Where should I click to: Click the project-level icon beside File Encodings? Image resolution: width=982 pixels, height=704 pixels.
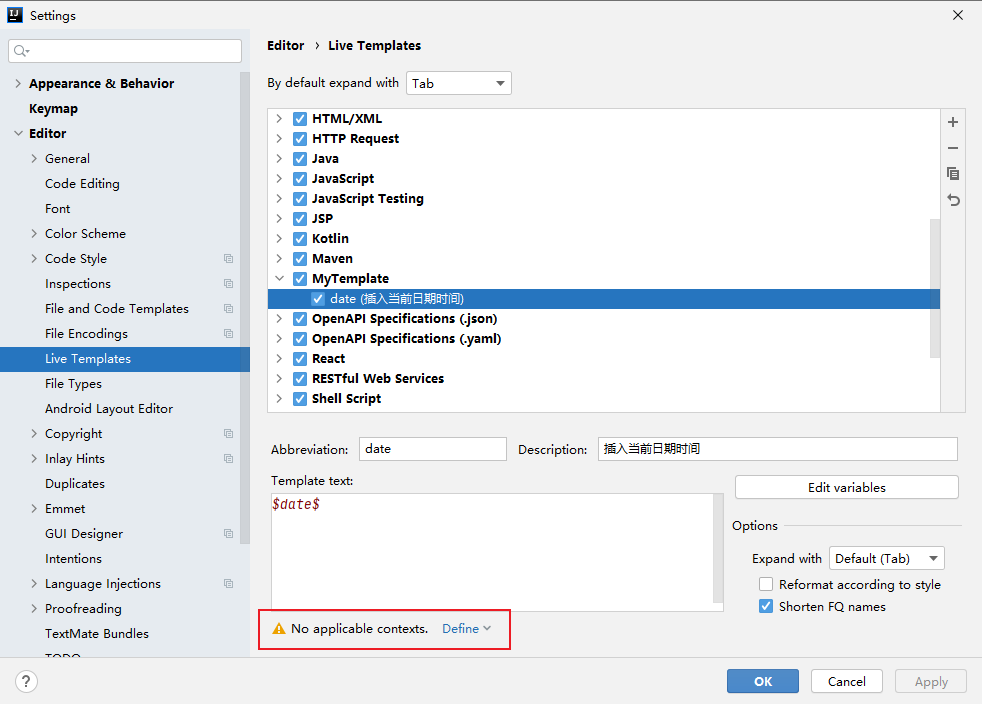[x=228, y=334]
